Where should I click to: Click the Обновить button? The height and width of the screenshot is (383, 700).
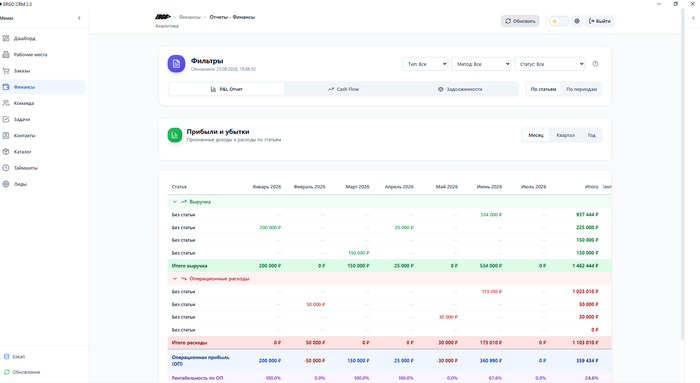[520, 21]
